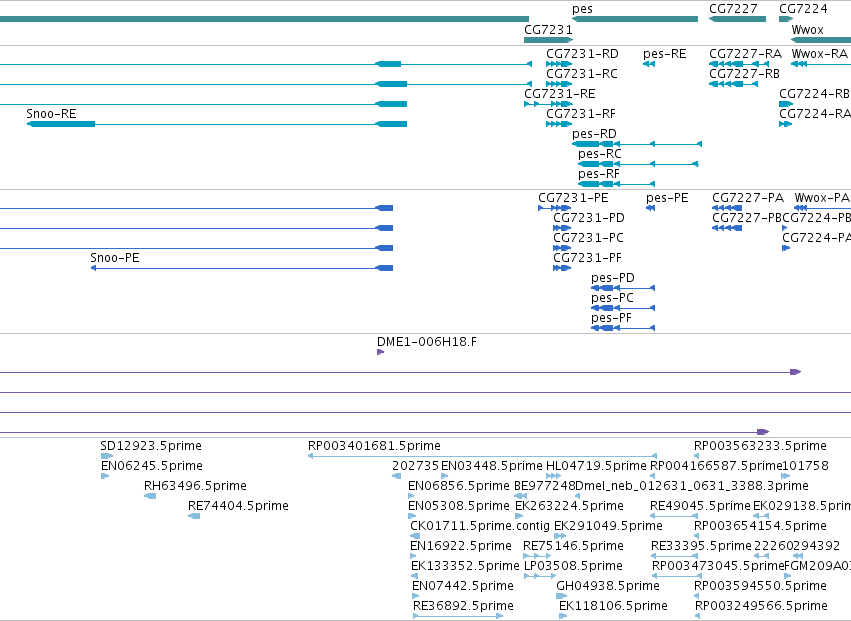Select transcript label CG7231-RF

(581, 114)
